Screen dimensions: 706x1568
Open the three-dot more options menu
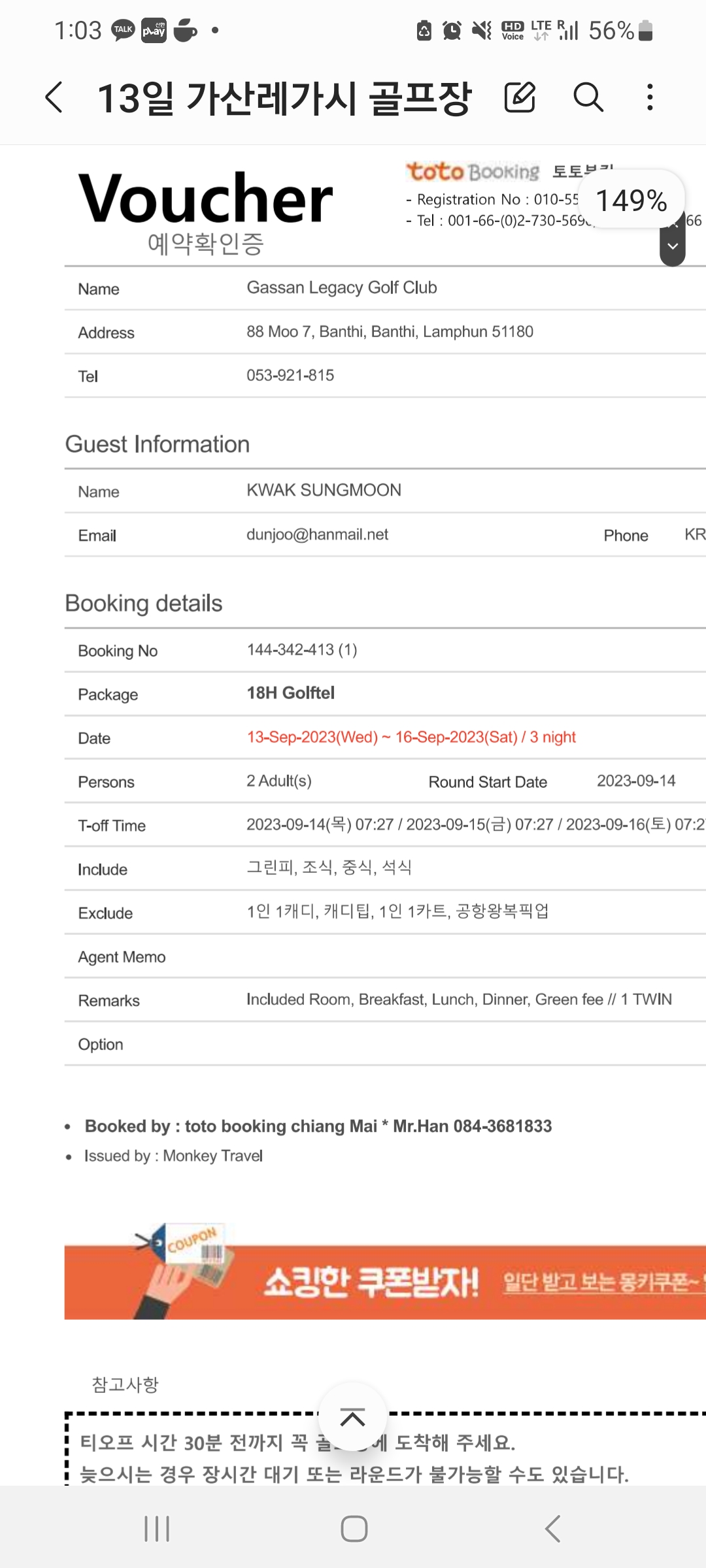(649, 98)
